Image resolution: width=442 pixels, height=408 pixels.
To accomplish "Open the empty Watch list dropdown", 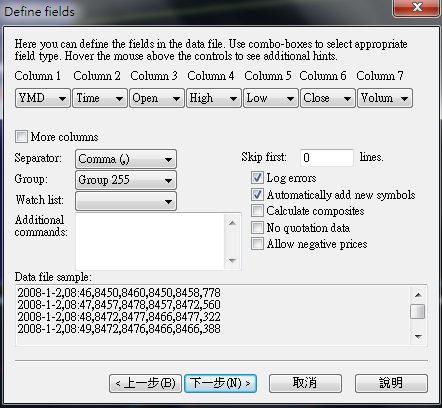I will point(126,201).
